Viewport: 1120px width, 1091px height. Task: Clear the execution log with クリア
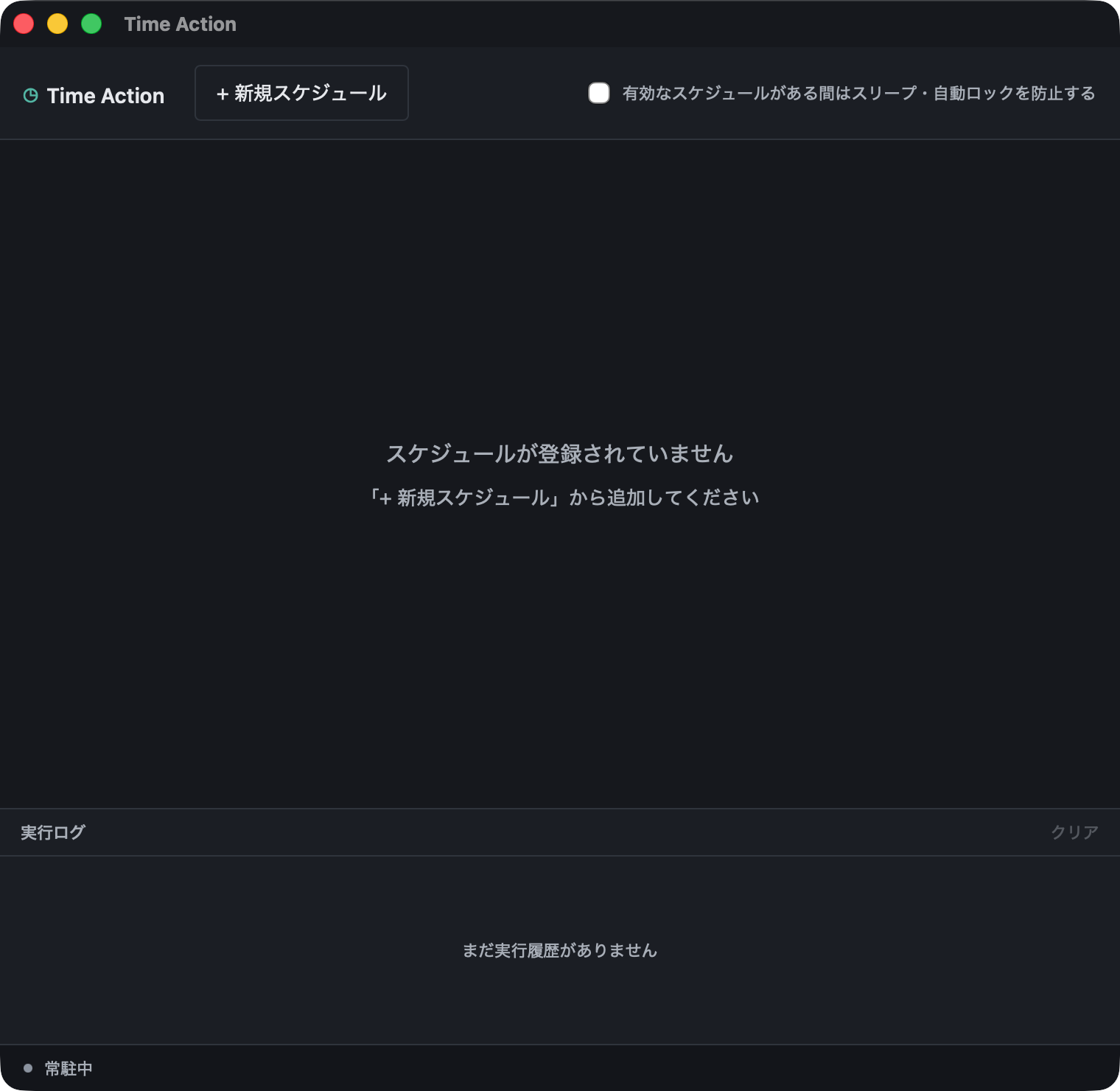1074,832
